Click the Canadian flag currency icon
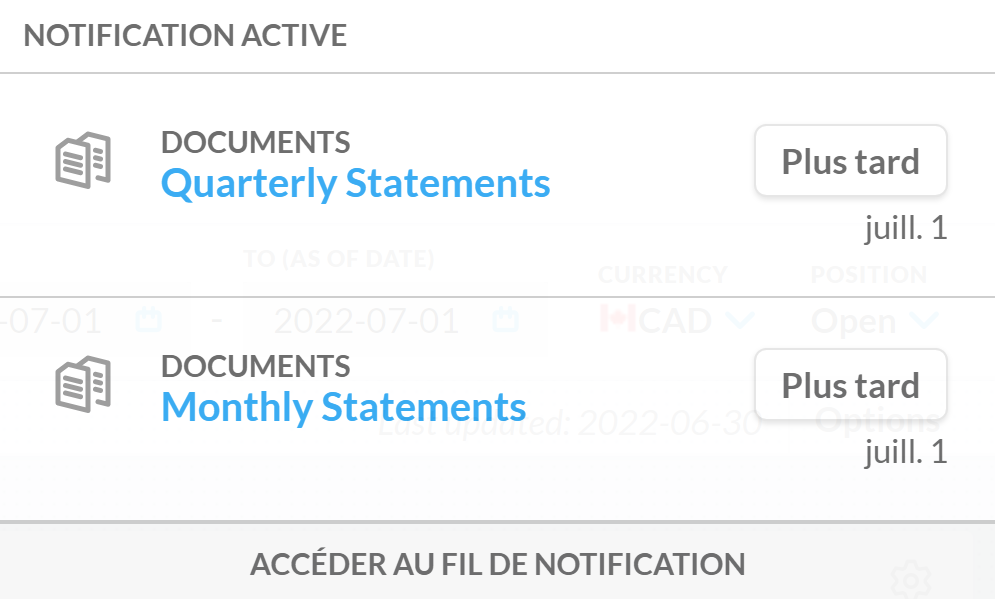Image resolution: width=995 pixels, height=599 pixels. (x=618, y=320)
